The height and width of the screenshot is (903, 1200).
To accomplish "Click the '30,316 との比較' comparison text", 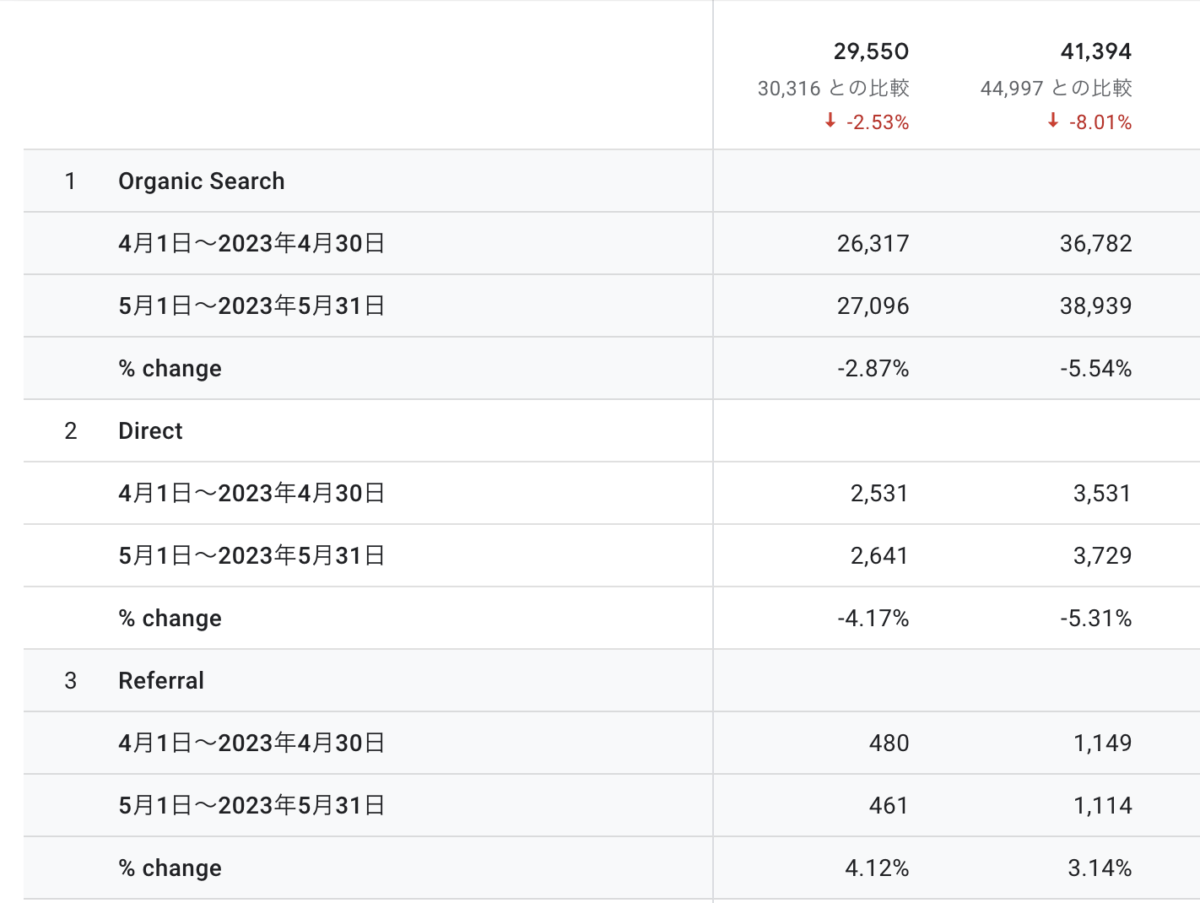I will click(833, 88).
